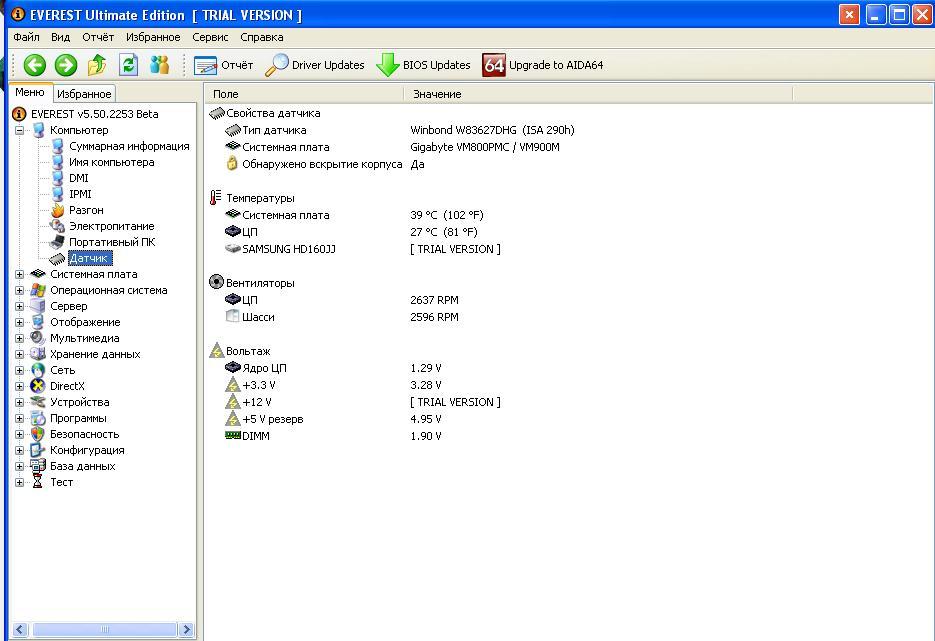Select the Разгон tree item
The height and width of the screenshot is (641, 935).
click(x=86, y=210)
